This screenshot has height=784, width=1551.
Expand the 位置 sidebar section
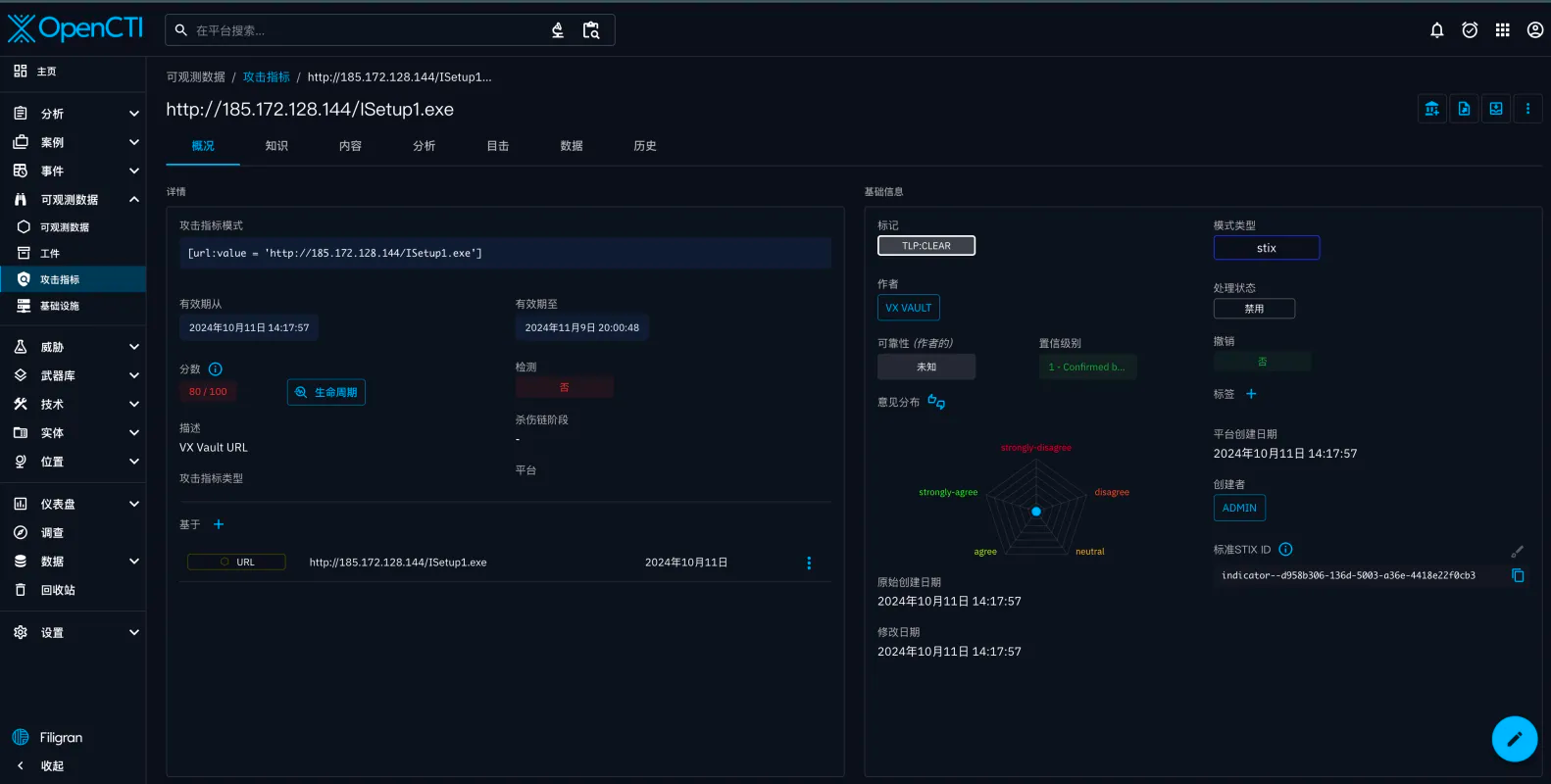pos(73,462)
